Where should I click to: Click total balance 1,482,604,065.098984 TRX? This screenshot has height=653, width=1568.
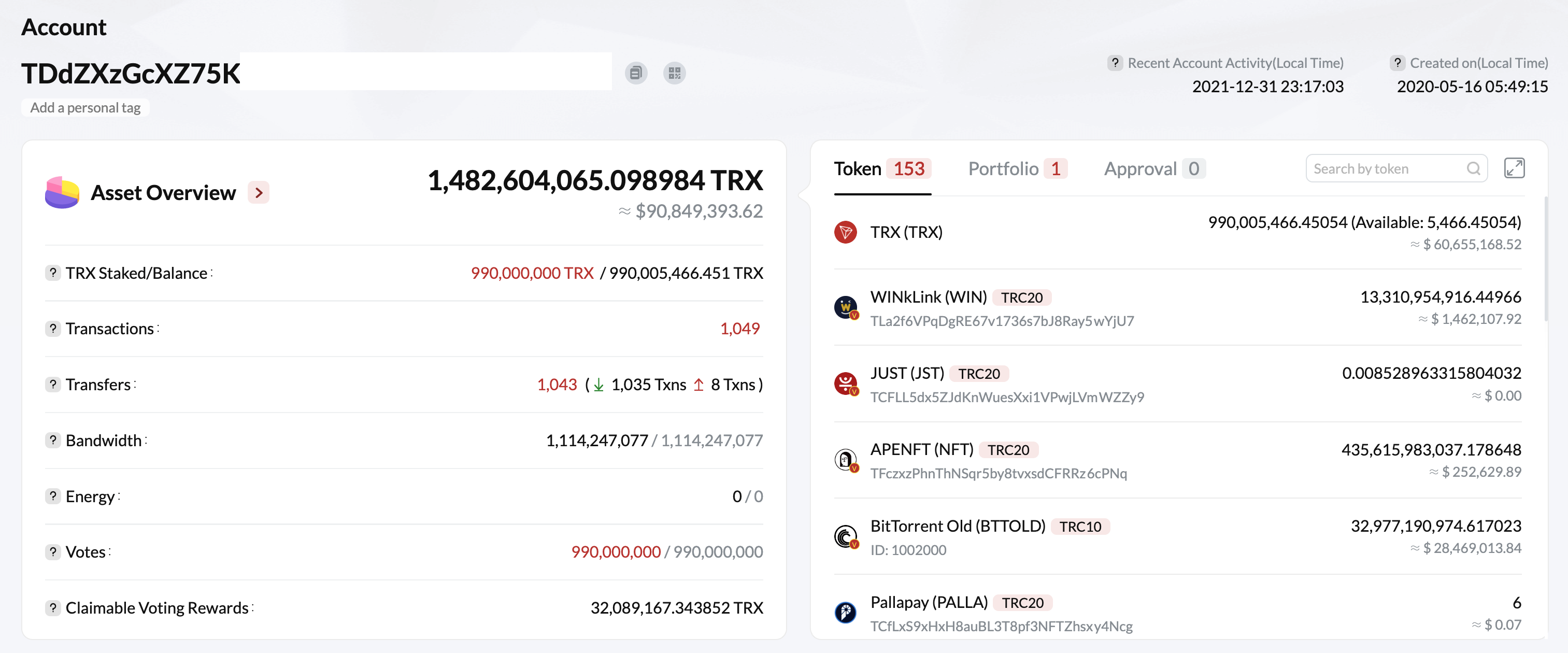click(x=595, y=180)
